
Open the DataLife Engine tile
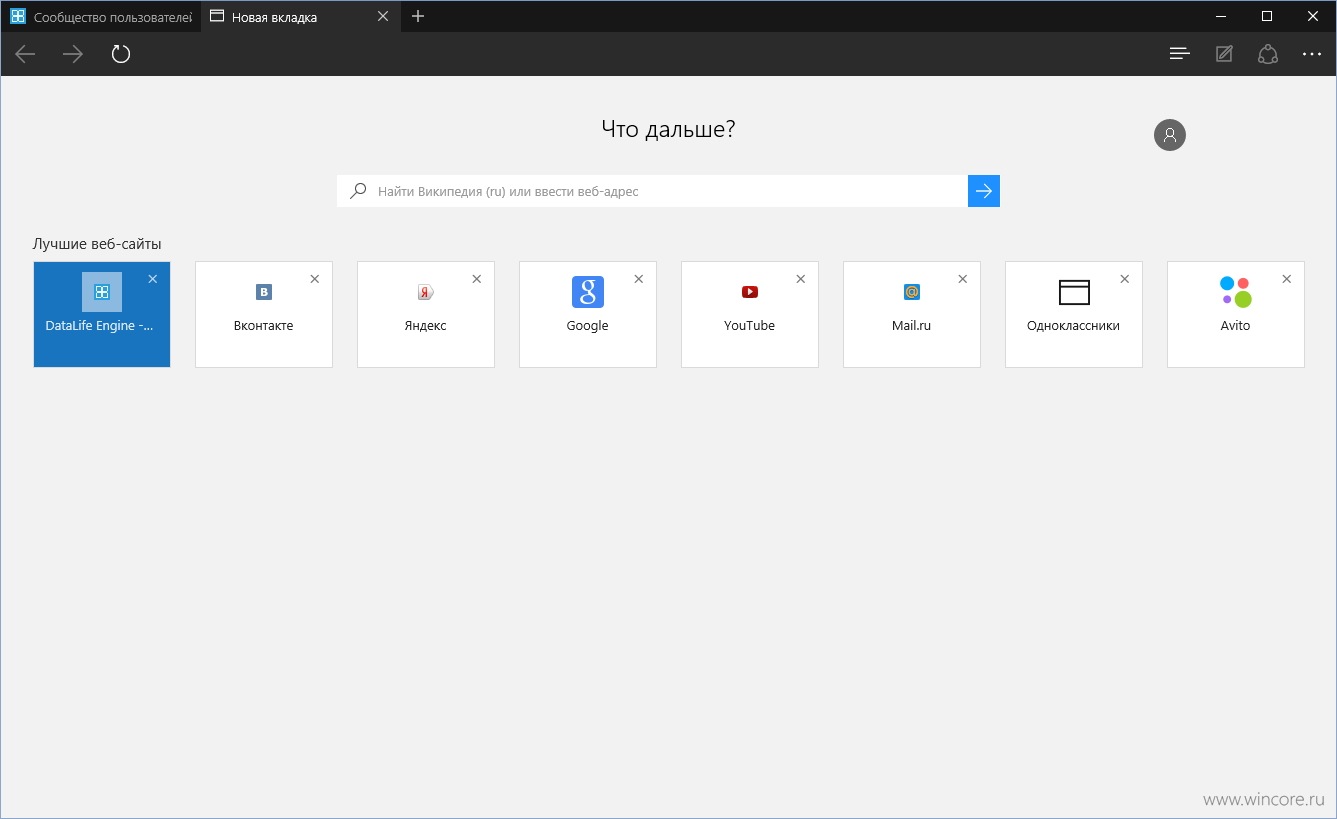(x=102, y=314)
